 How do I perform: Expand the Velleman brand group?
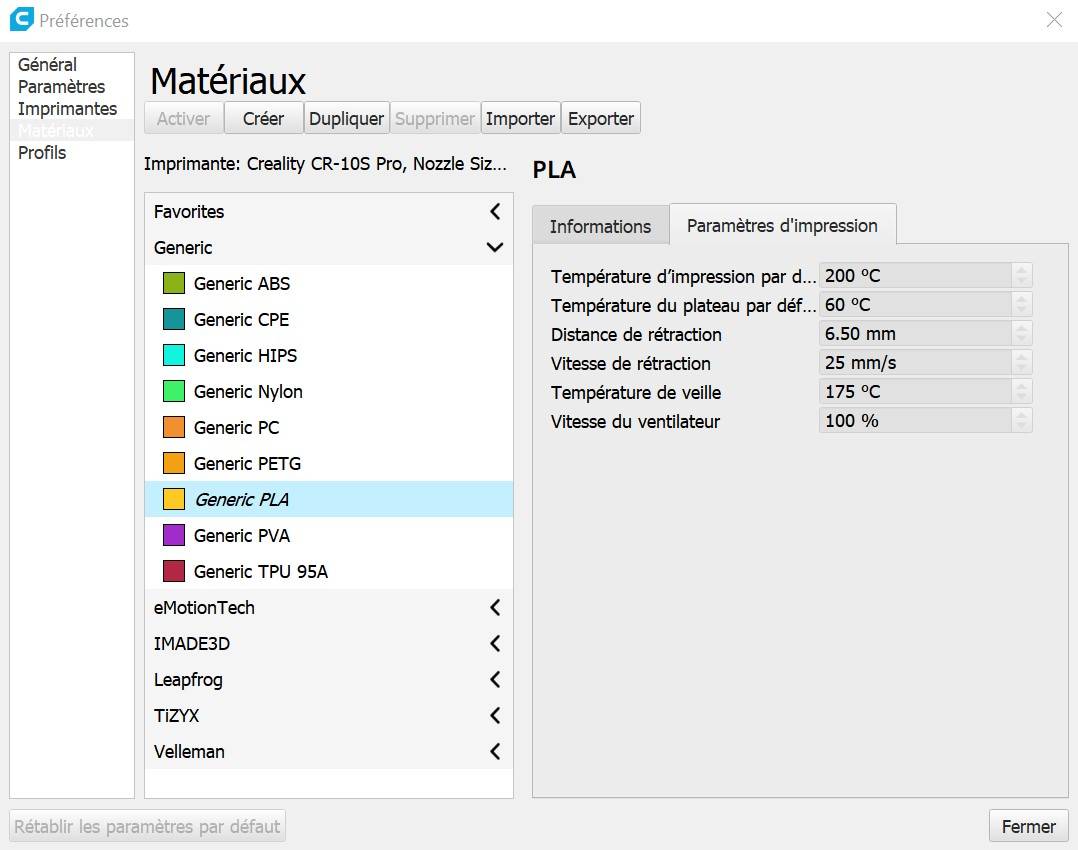(494, 752)
